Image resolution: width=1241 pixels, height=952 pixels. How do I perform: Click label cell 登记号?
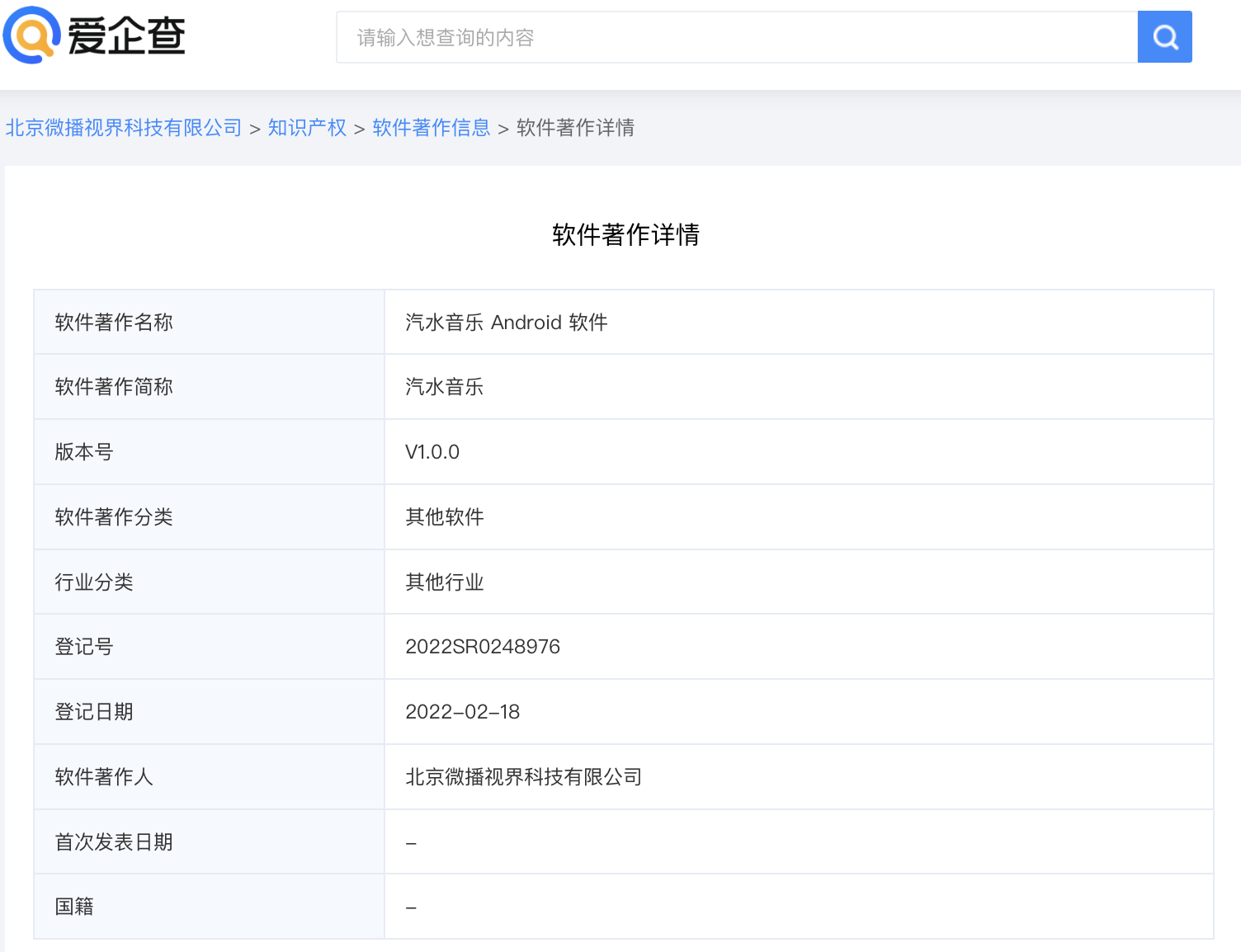tap(209, 647)
